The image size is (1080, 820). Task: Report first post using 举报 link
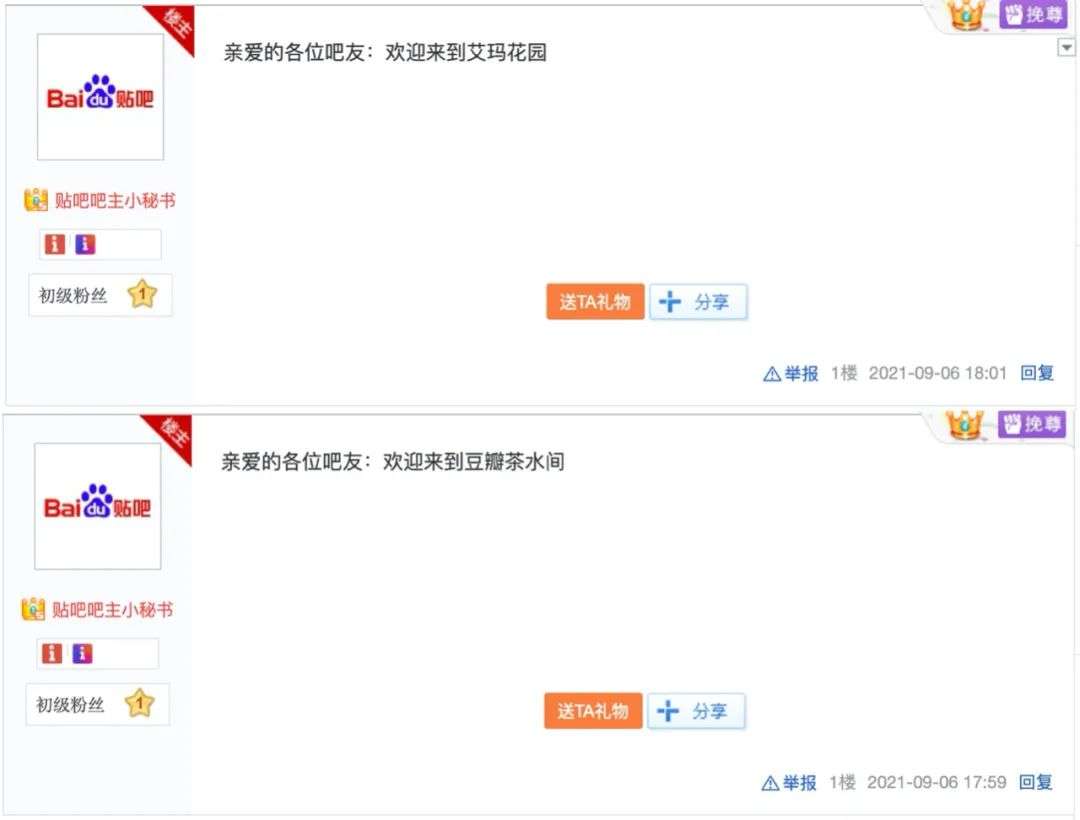[x=791, y=373]
